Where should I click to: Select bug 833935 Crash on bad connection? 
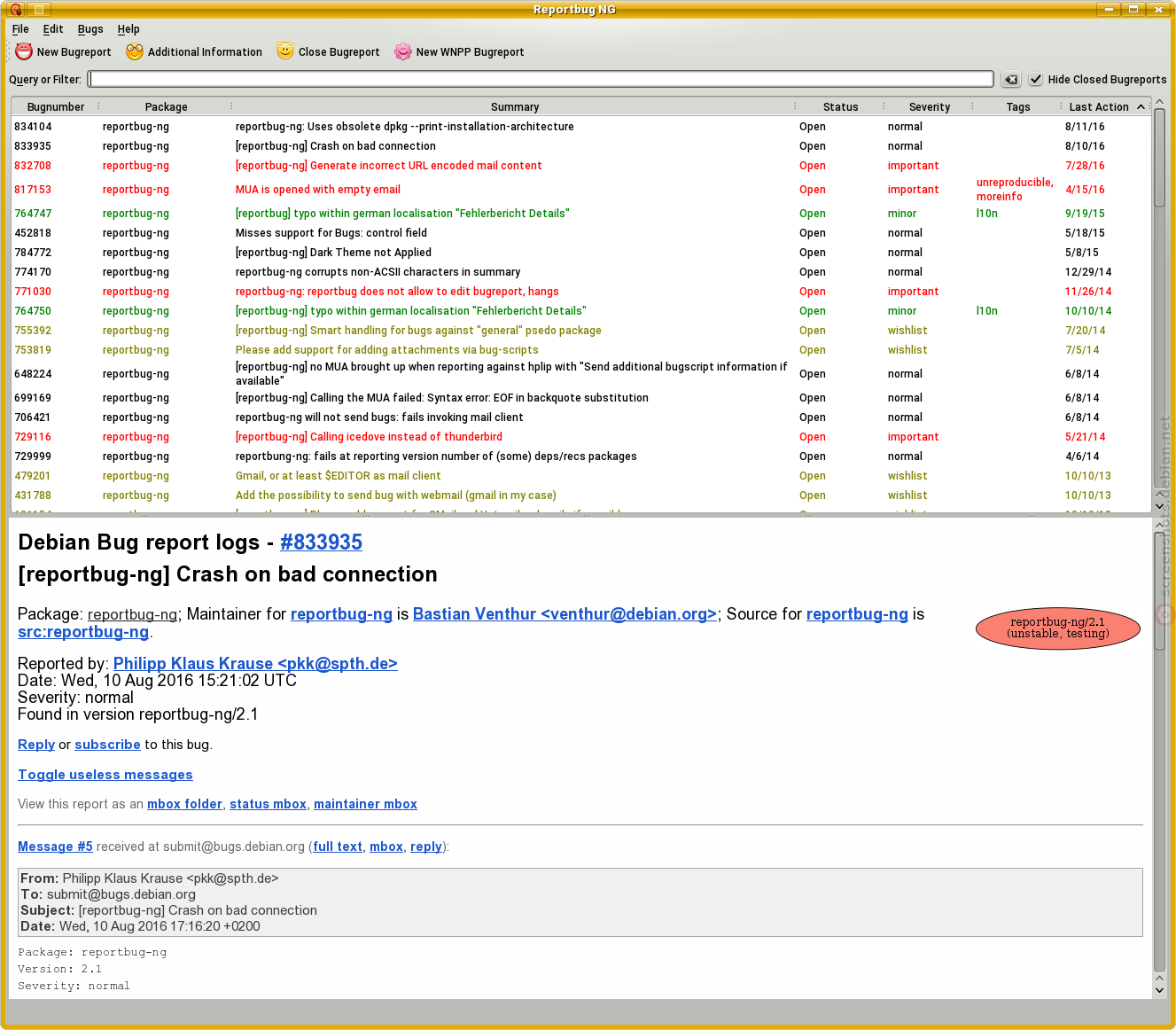click(x=580, y=146)
